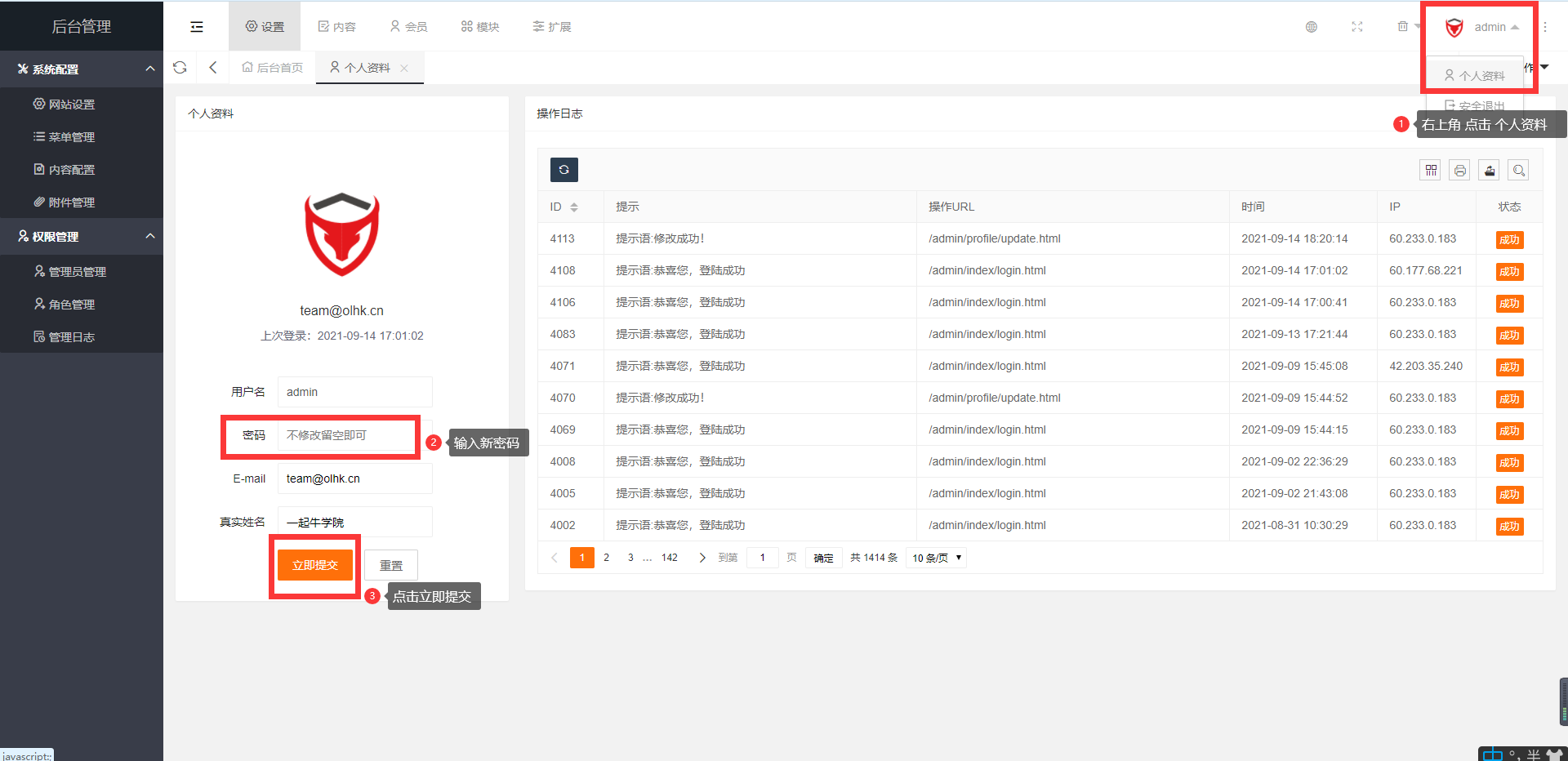Click the 立即提交 submit button
The image size is (1568, 761).
315,565
